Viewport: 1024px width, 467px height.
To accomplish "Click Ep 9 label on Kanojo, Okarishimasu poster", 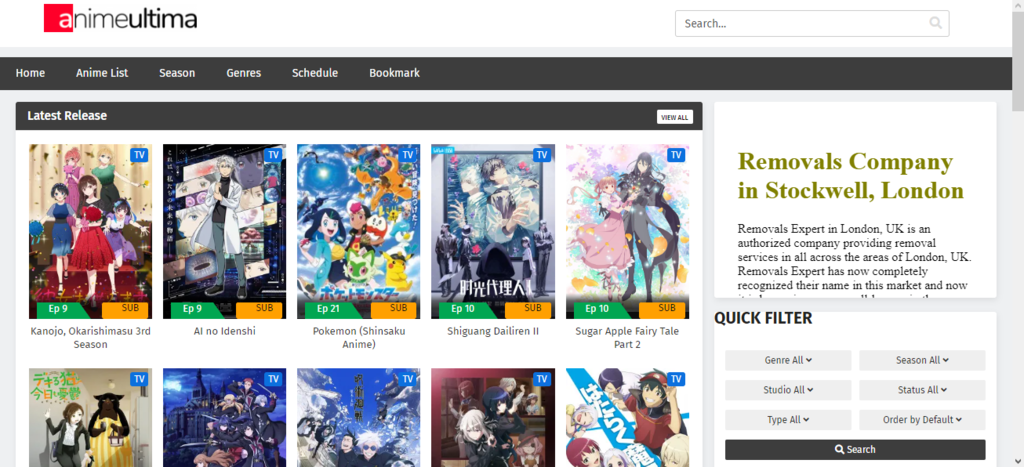I will coord(58,309).
